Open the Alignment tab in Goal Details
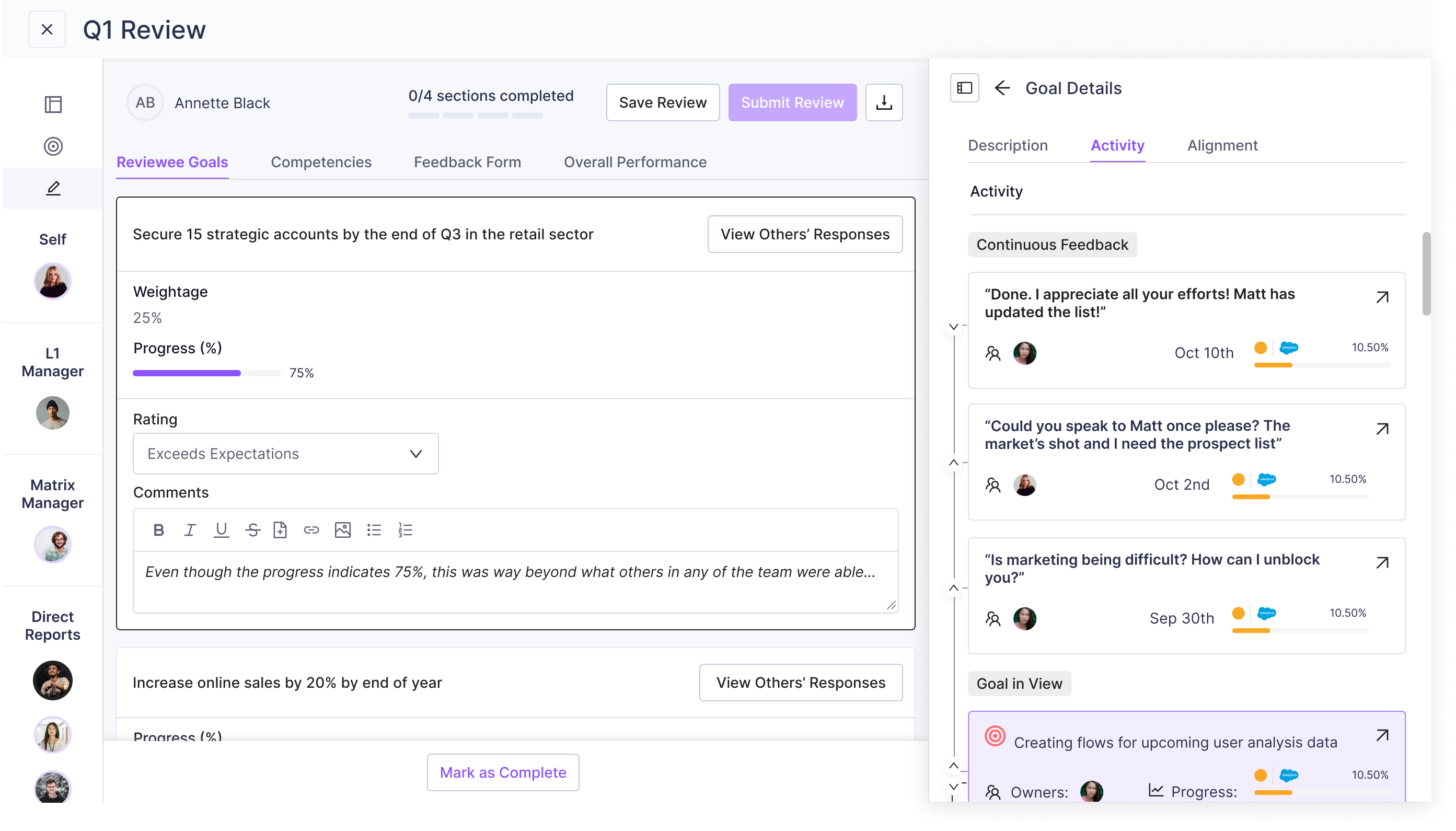This screenshot has width=1456, height=831. [1222, 145]
